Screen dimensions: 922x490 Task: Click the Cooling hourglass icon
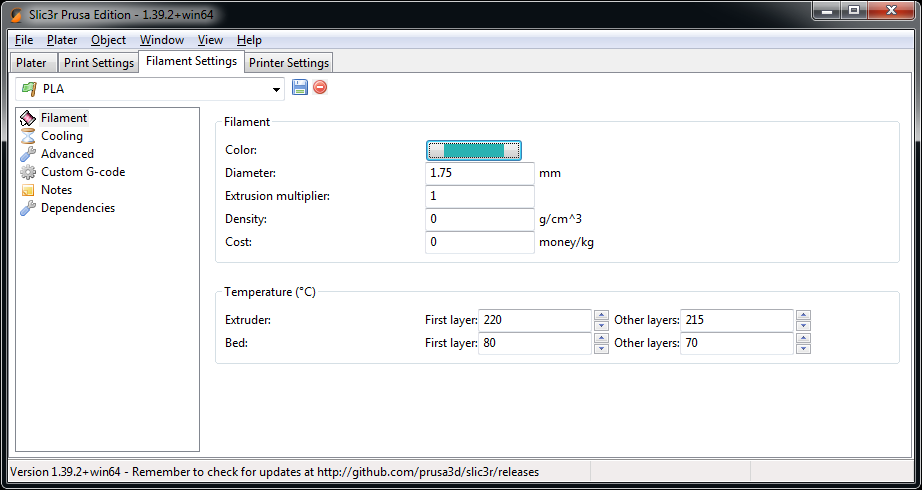(28, 136)
